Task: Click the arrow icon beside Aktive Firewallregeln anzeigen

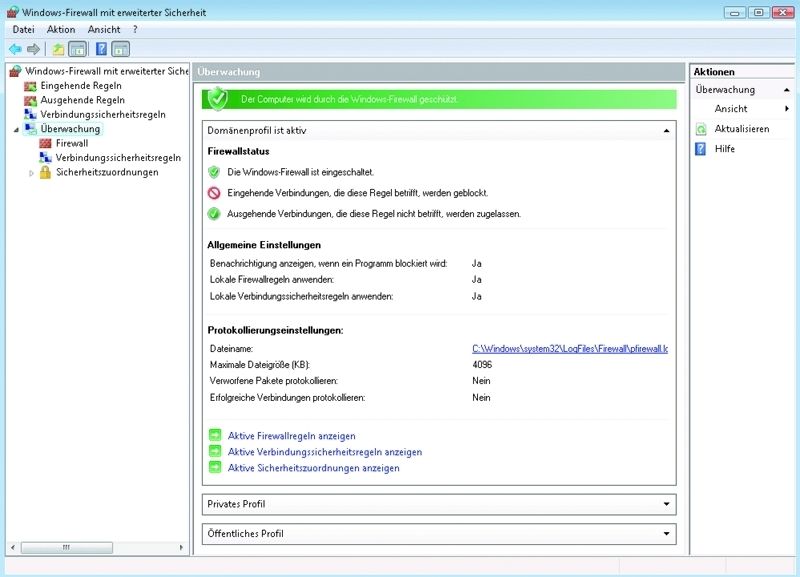Action: 215,435
